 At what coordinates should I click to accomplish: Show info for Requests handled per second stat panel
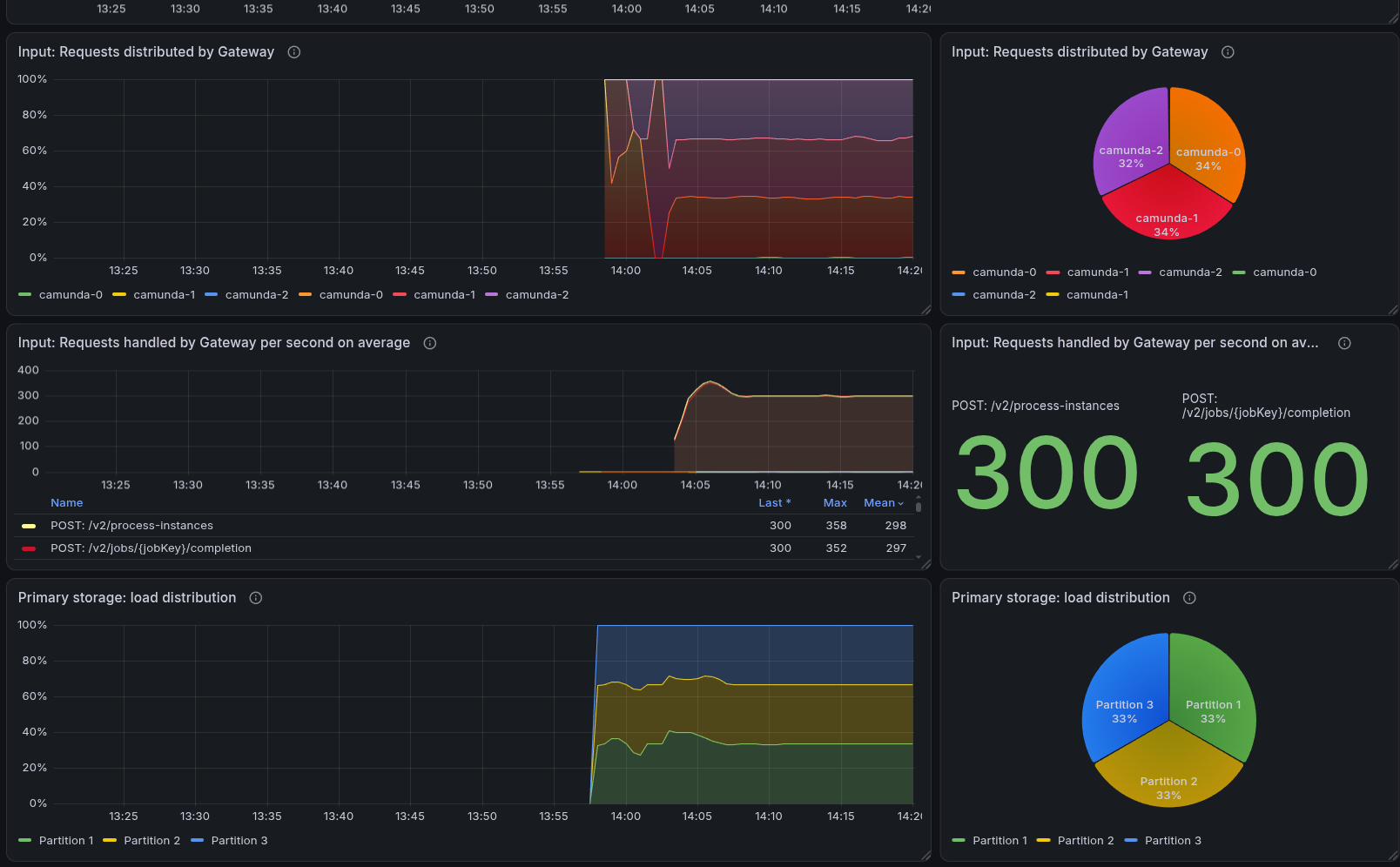pos(1344,343)
